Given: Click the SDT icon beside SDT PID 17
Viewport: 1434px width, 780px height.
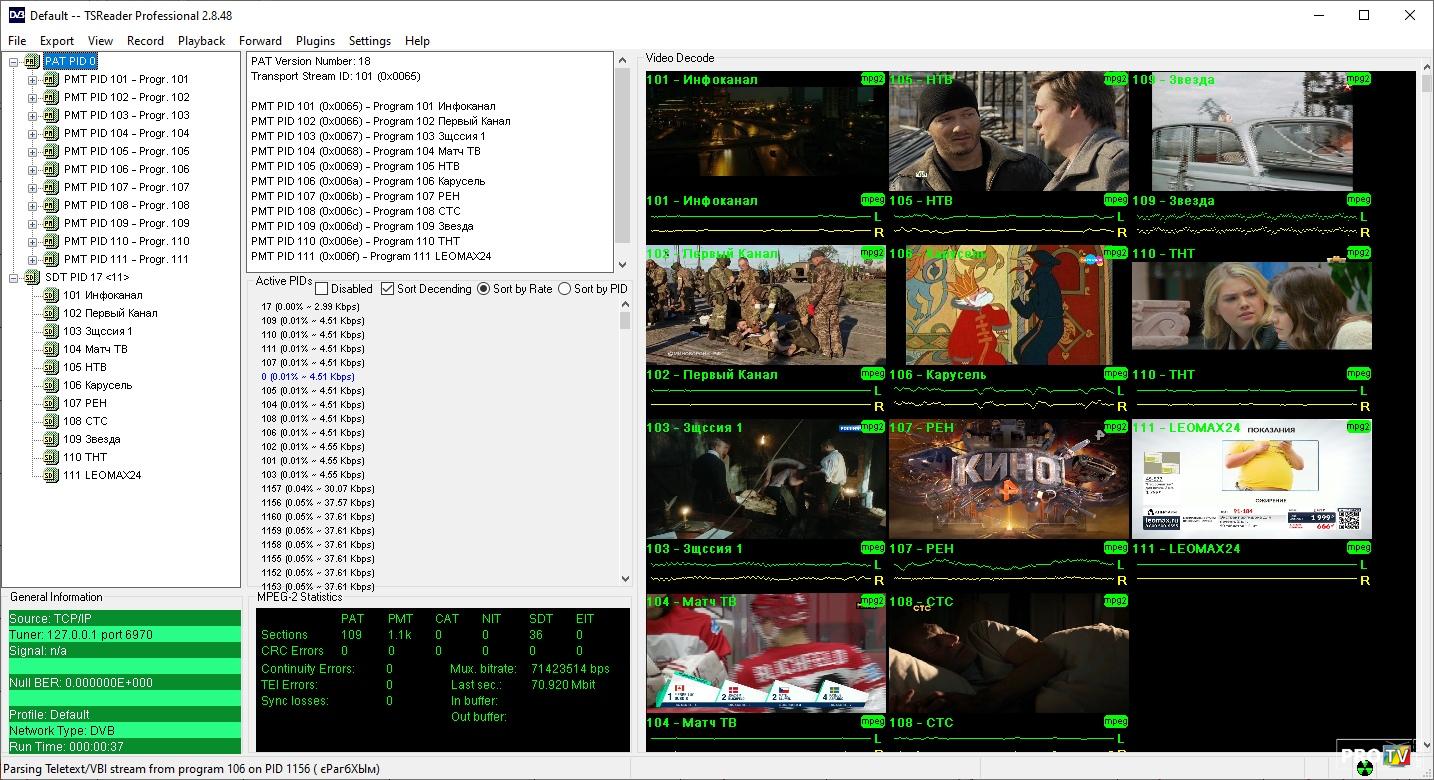Looking at the screenshot, I should point(32,277).
